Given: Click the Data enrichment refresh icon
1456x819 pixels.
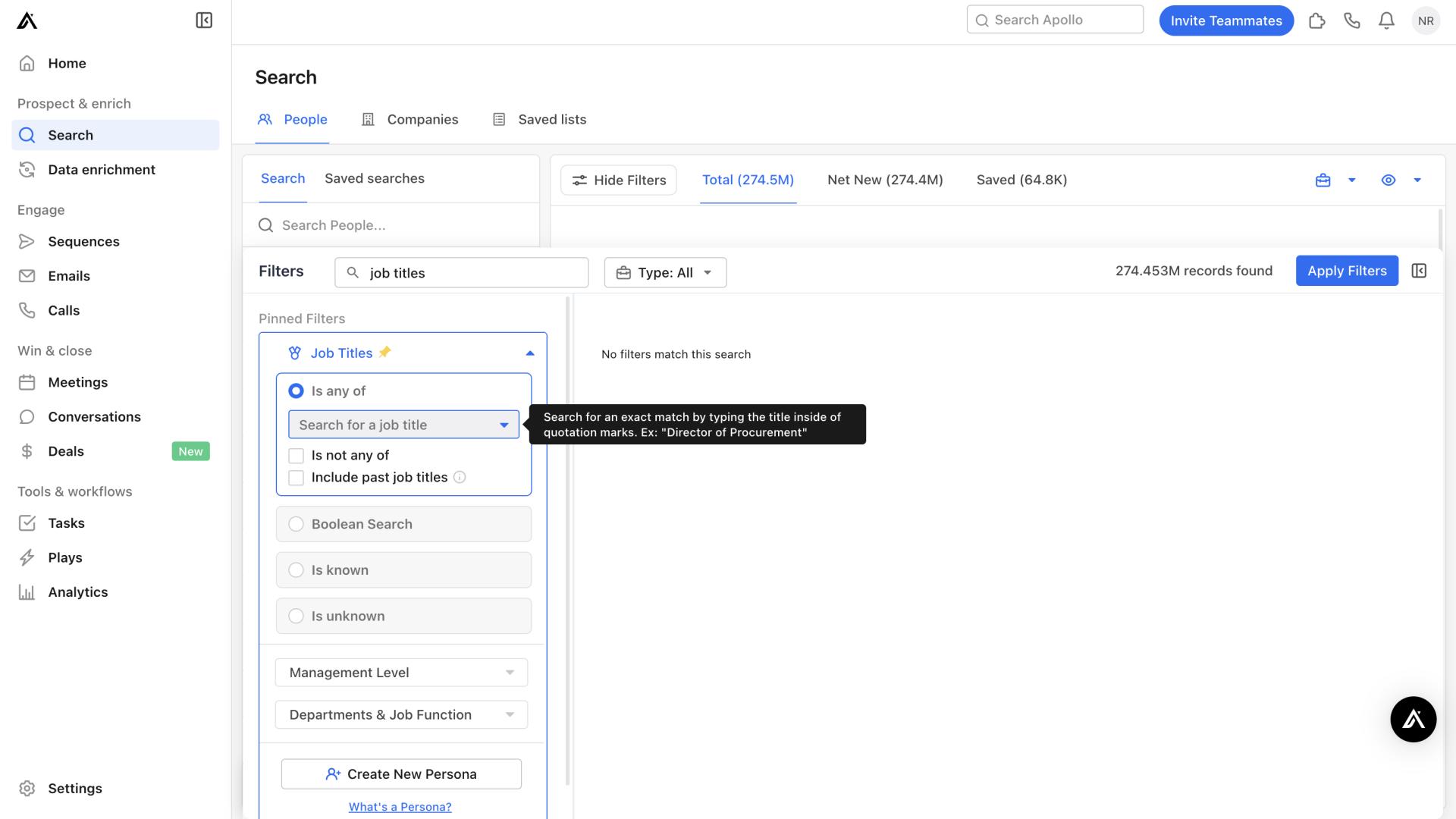Looking at the screenshot, I should tap(27, 170).
